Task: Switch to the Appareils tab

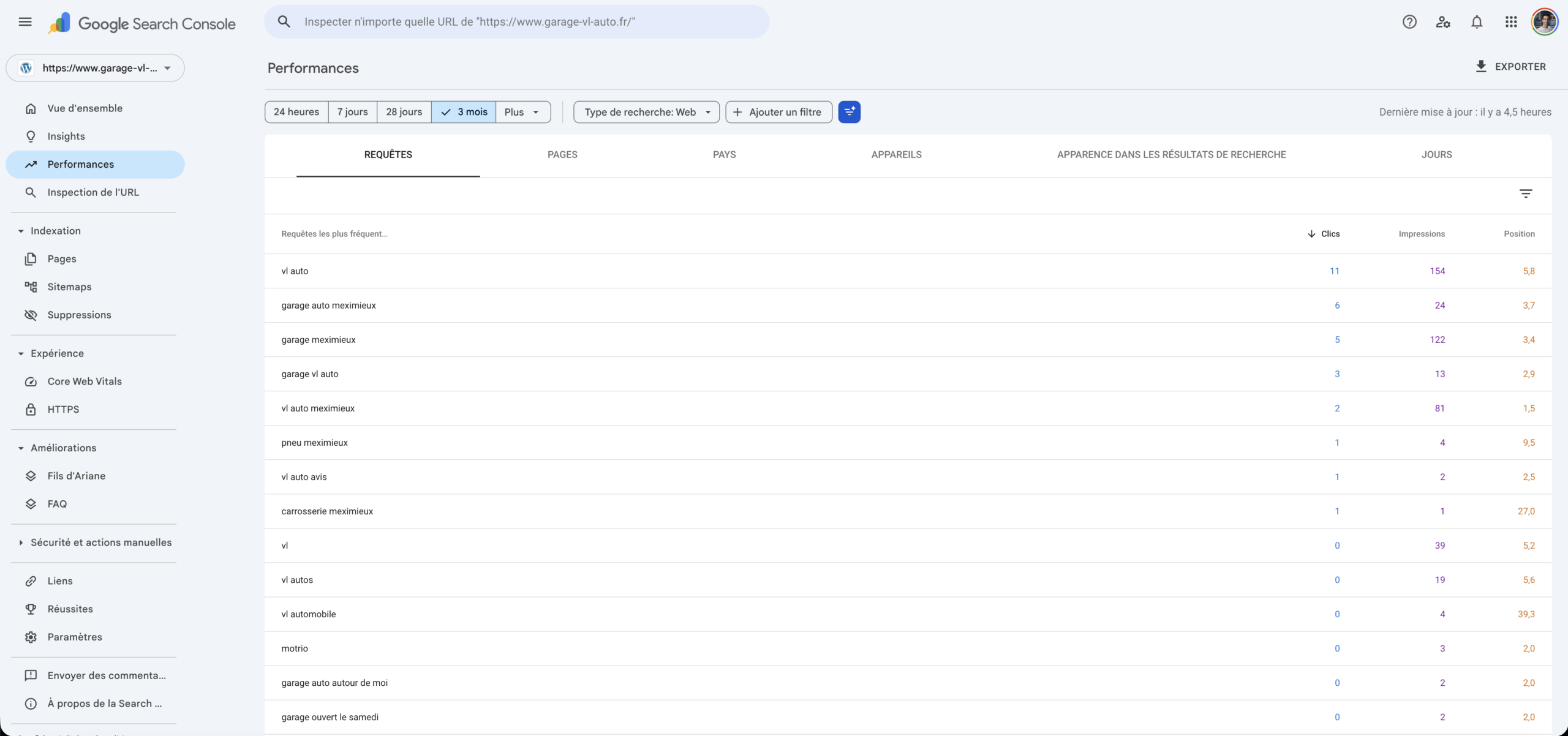Action: click(x=896, y=155)
